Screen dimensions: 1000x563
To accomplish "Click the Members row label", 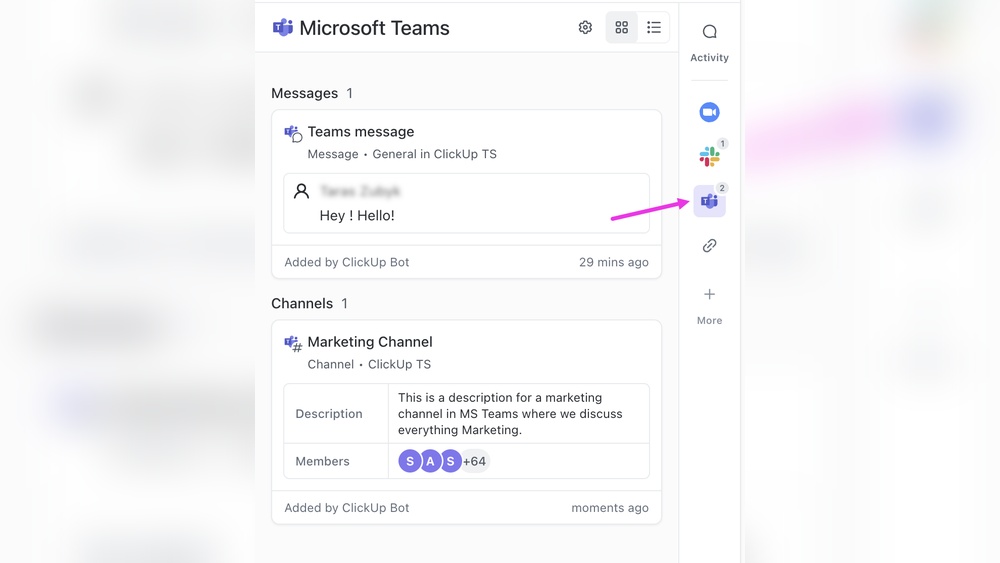I will pos(322,461).
